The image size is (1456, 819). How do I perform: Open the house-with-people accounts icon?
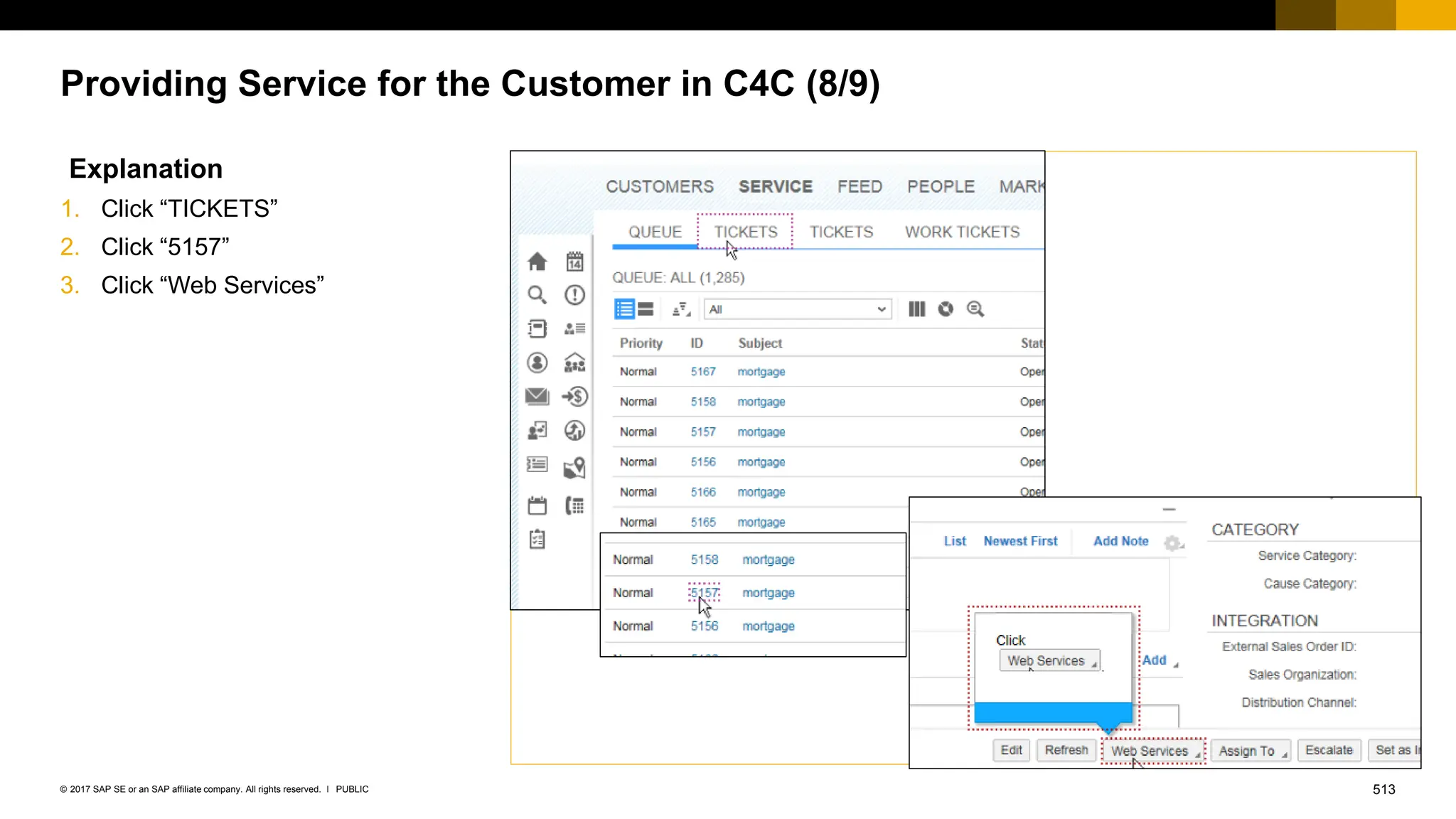click(574, 363)
